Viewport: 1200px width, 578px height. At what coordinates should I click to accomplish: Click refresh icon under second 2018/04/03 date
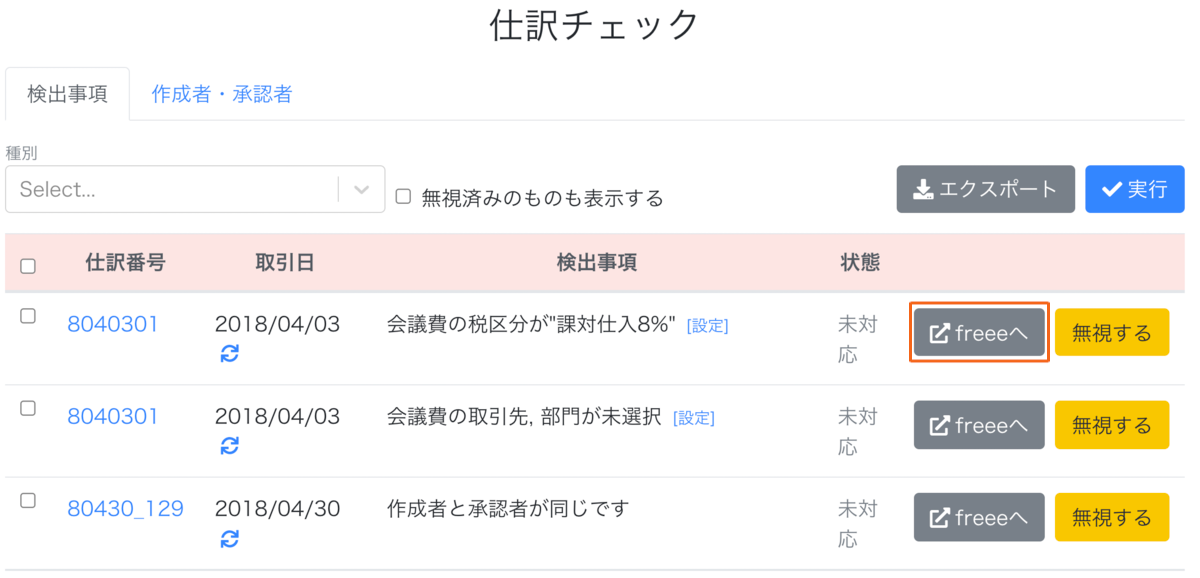click(230, 446)
